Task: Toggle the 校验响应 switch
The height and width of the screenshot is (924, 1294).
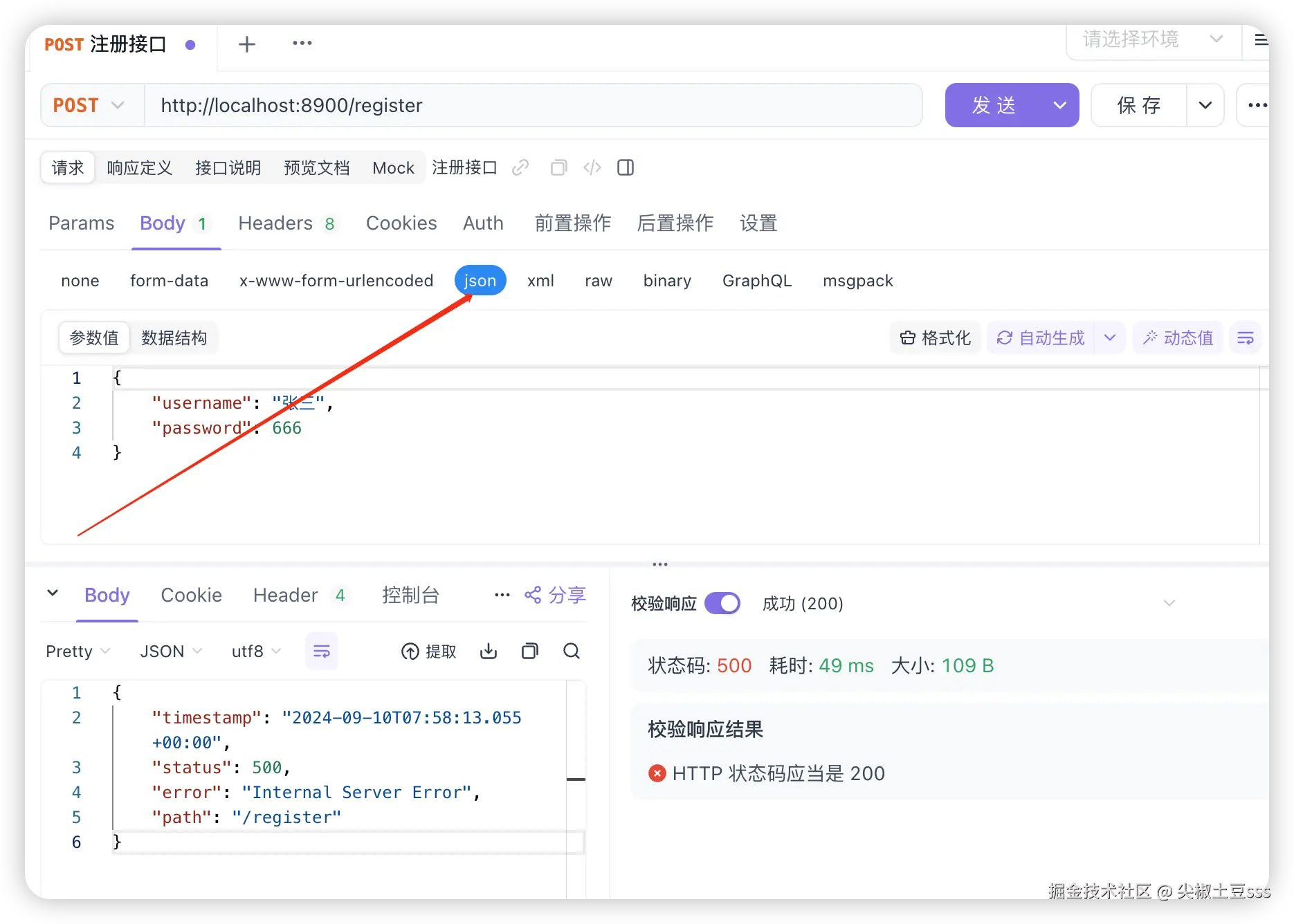Action: 722,603
